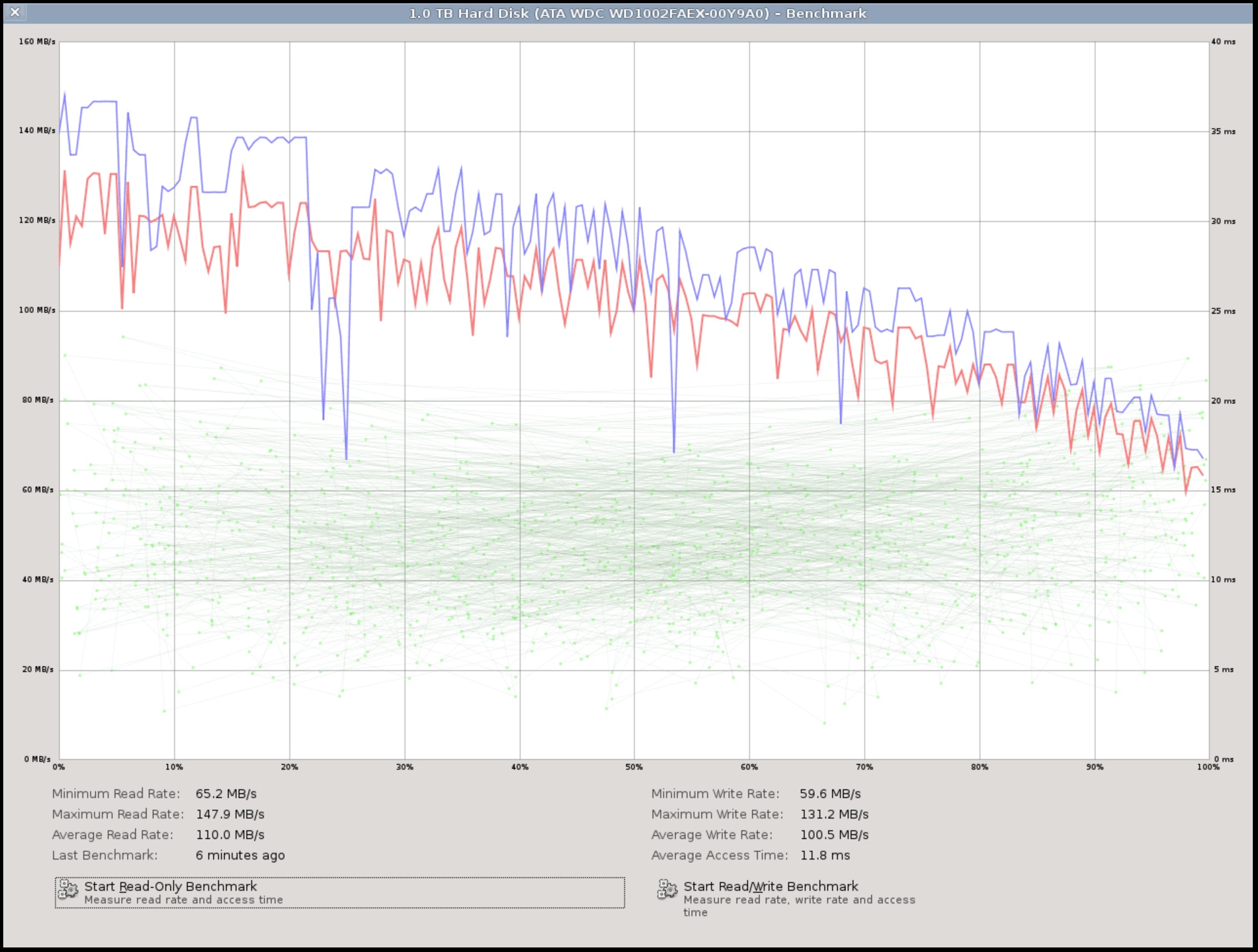Click the 40 ms label on right axis

tap(1223, 42)
